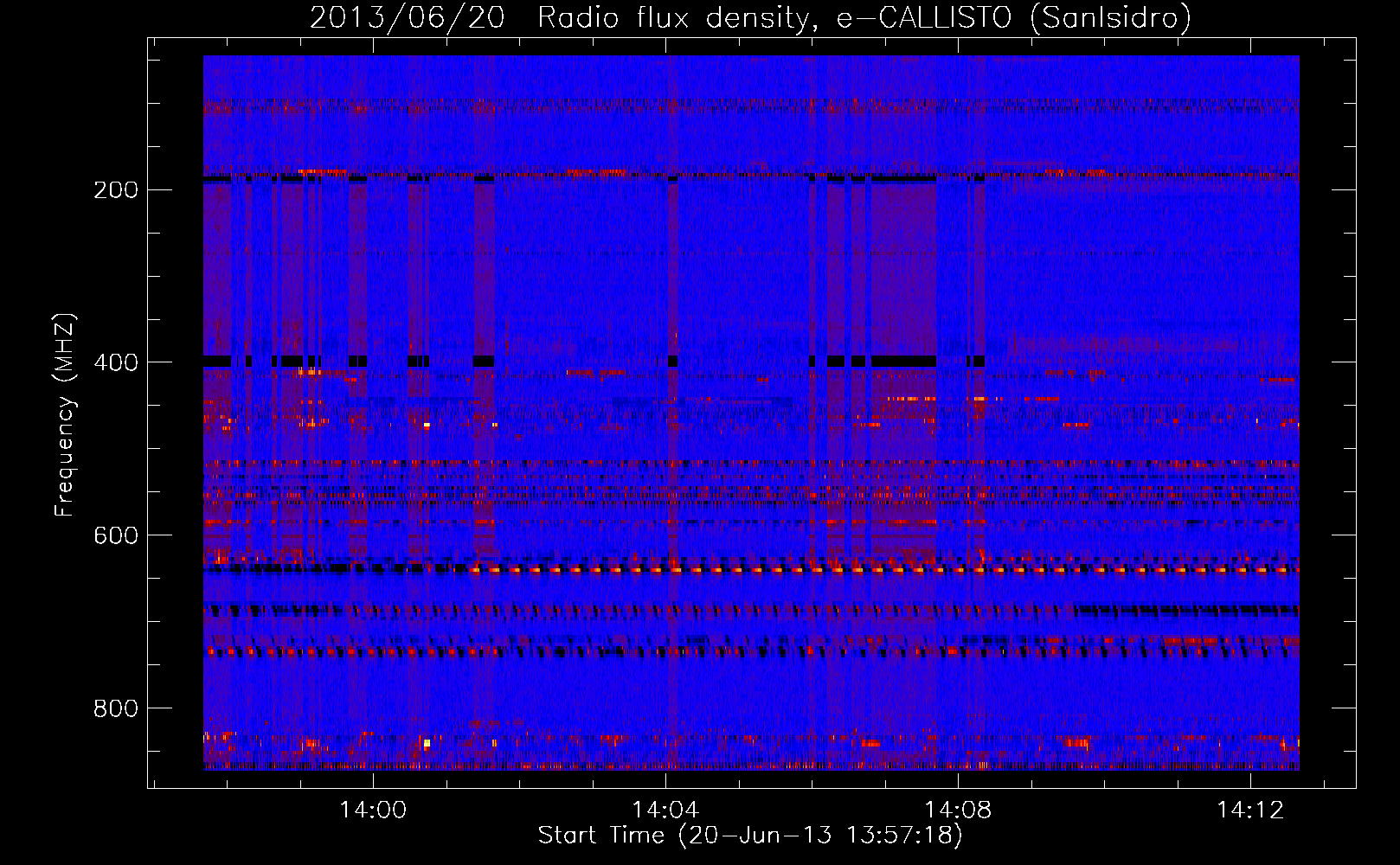Click the 14:12 time tick label
This screenshot has width=1400, height=865.
click(x=1250, y=811)
